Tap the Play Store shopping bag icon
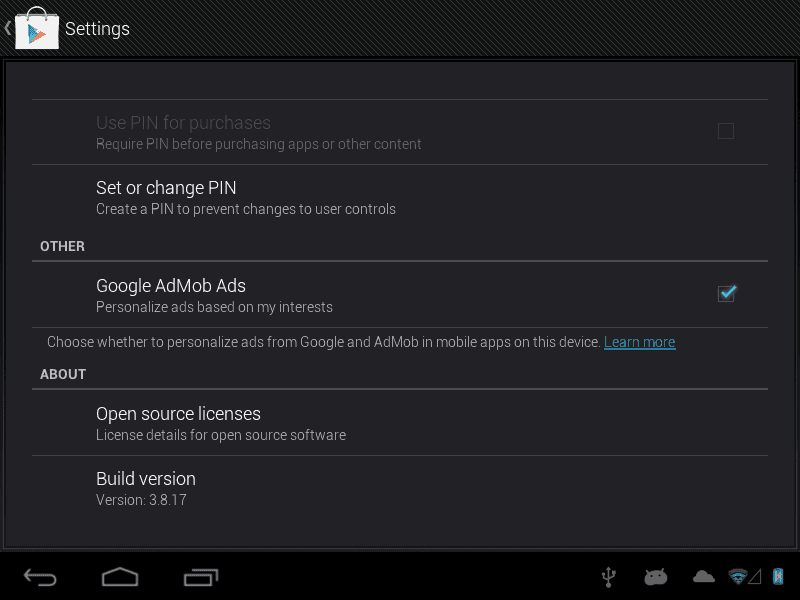 point(37,29)
